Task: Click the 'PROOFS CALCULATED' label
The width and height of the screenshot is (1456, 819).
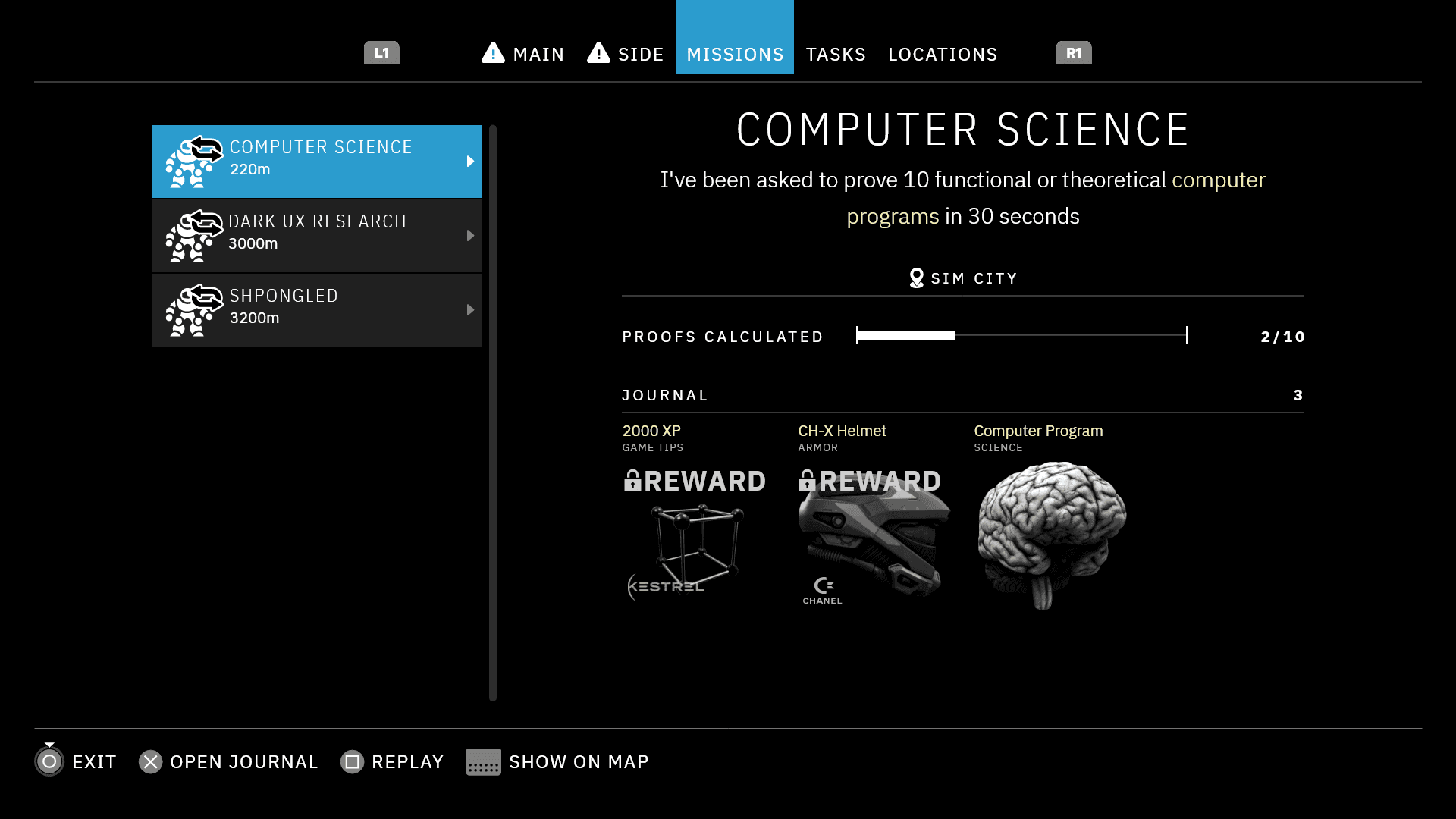Action: point(723,337)
